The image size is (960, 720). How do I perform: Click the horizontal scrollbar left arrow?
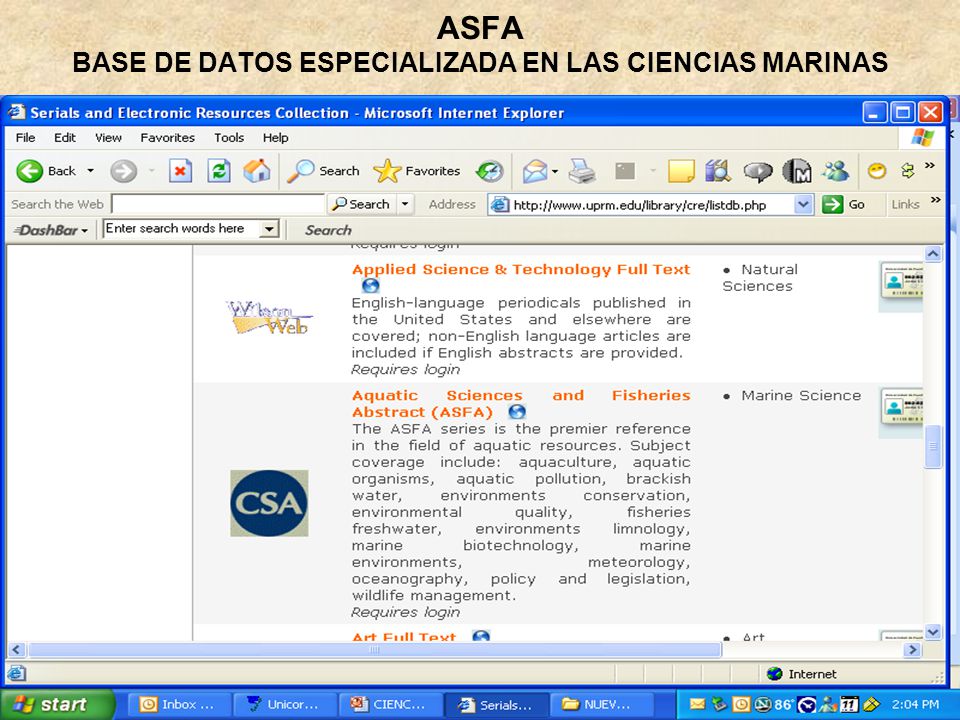pos(17,650)
